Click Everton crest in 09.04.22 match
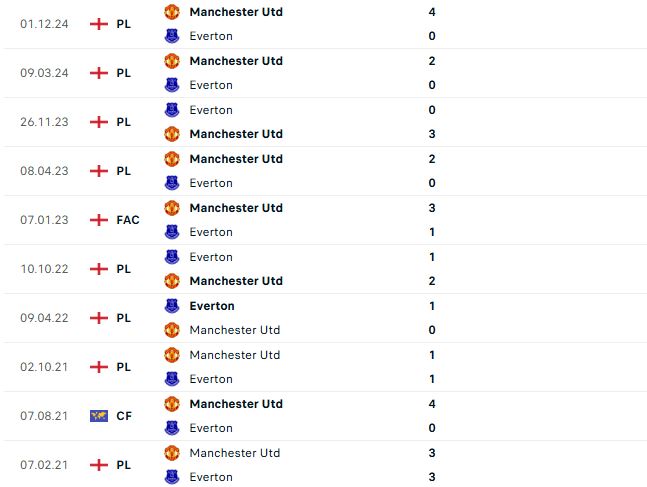Screen dimensions: 647x487 click(172, 306)
